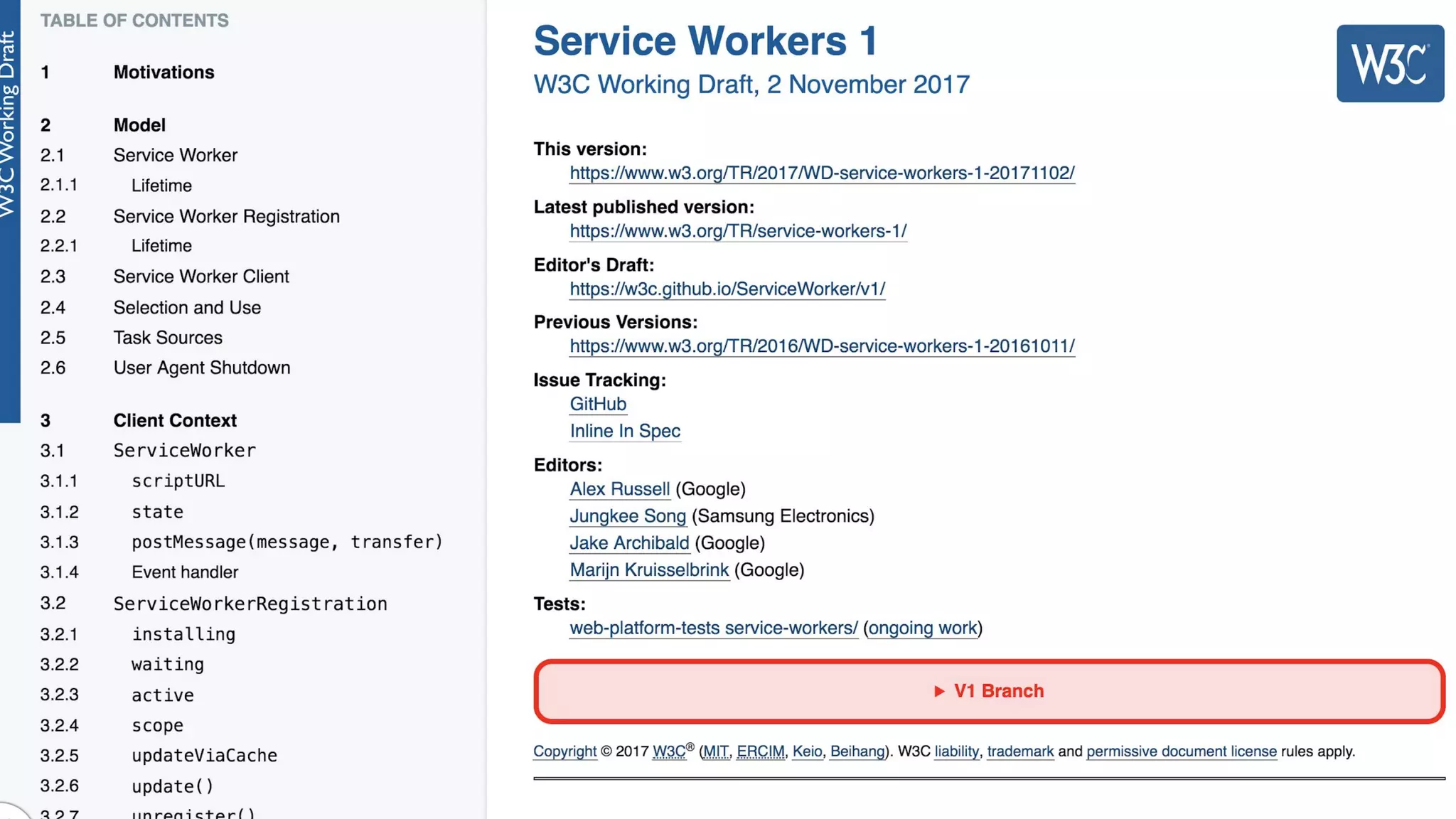Viewport: 1456px width, 819px height.
Task: Jump to Service Worker Registration section
Action: coord(226,216)
